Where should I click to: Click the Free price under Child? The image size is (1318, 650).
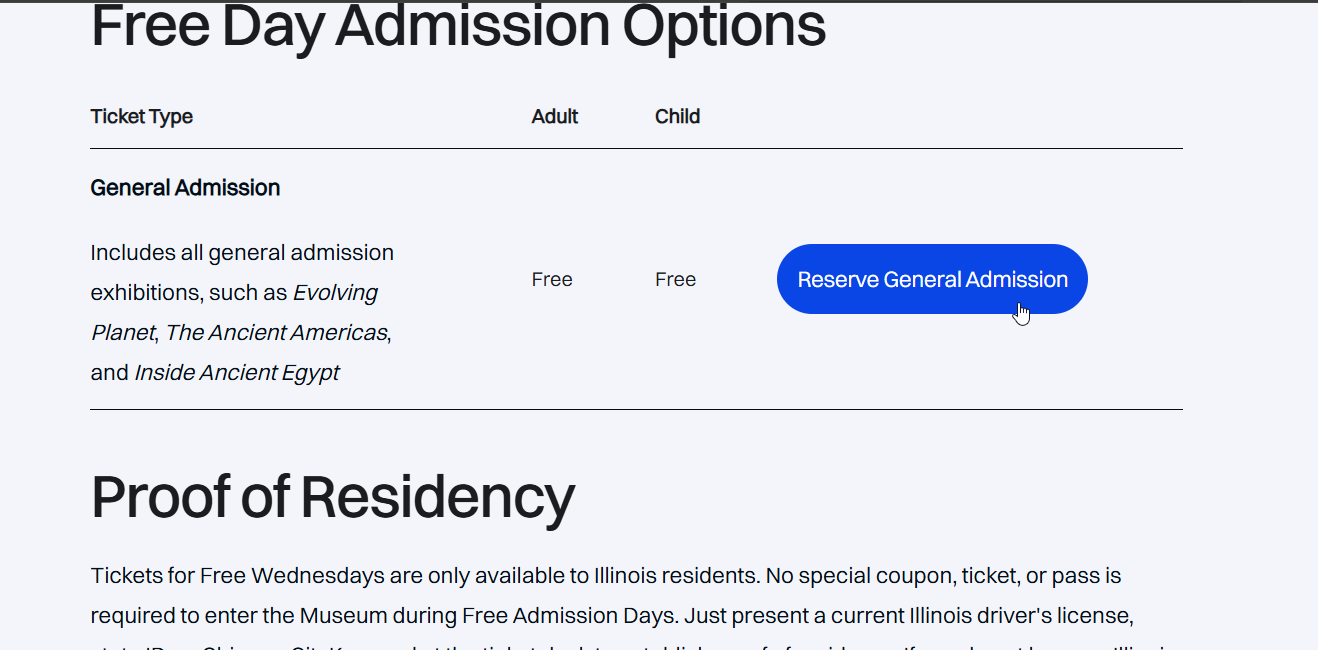[675, 279]
